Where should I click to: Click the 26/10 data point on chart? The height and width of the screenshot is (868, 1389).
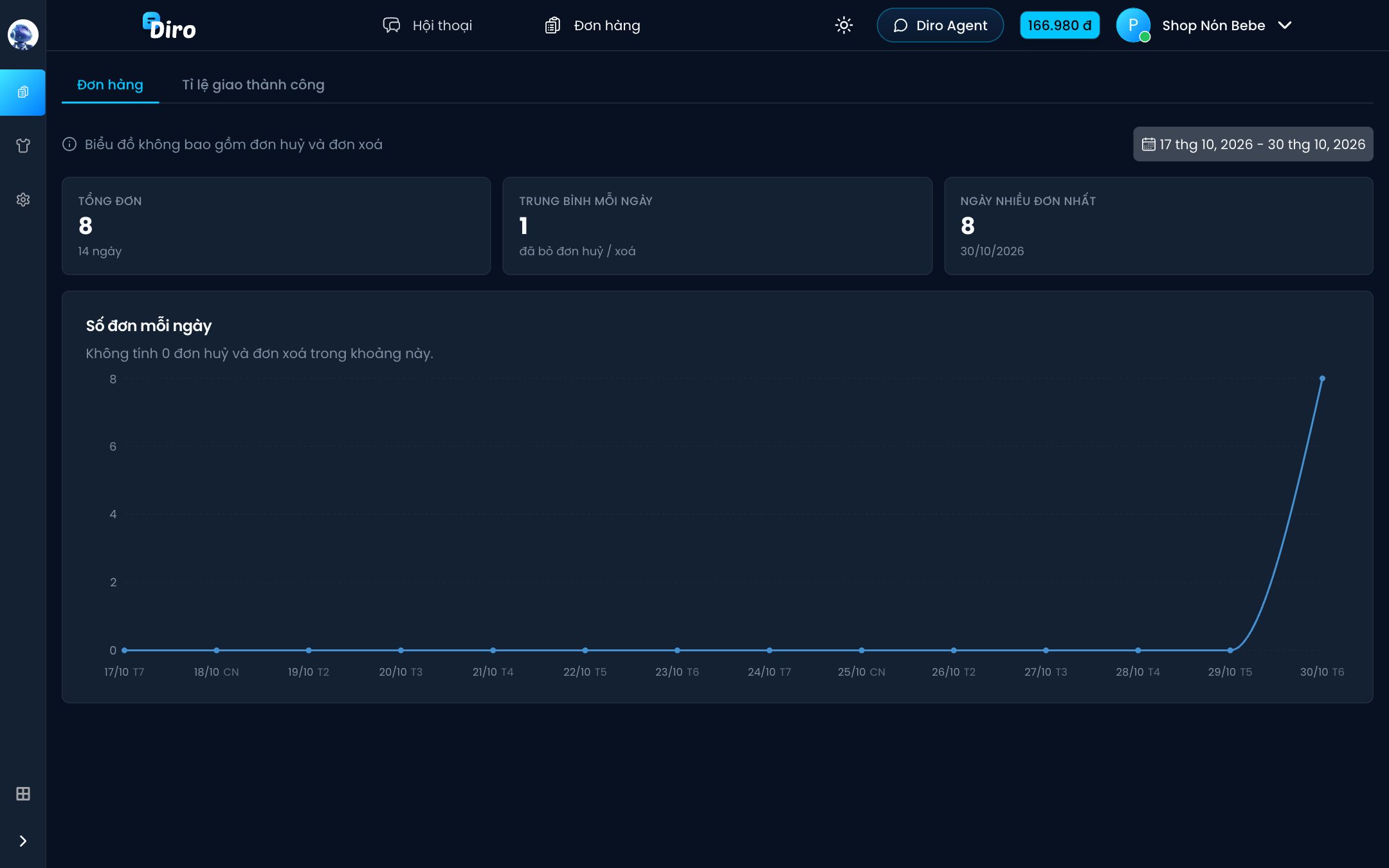pos(954,650)
